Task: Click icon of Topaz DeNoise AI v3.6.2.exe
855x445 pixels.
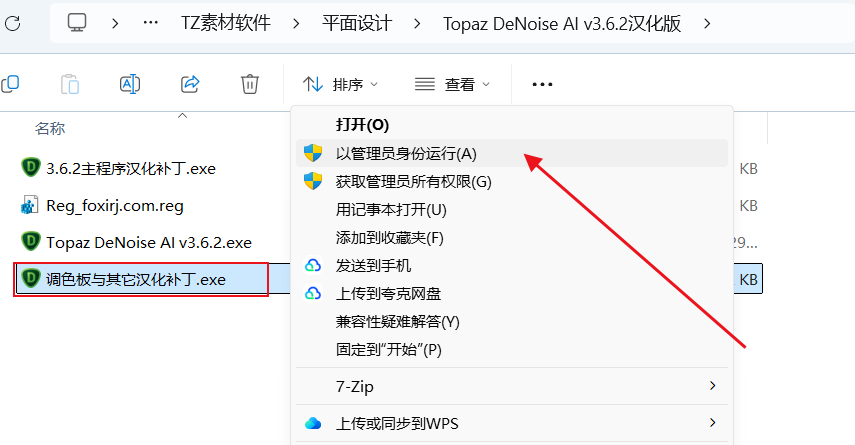Action: tap(31, 241)
